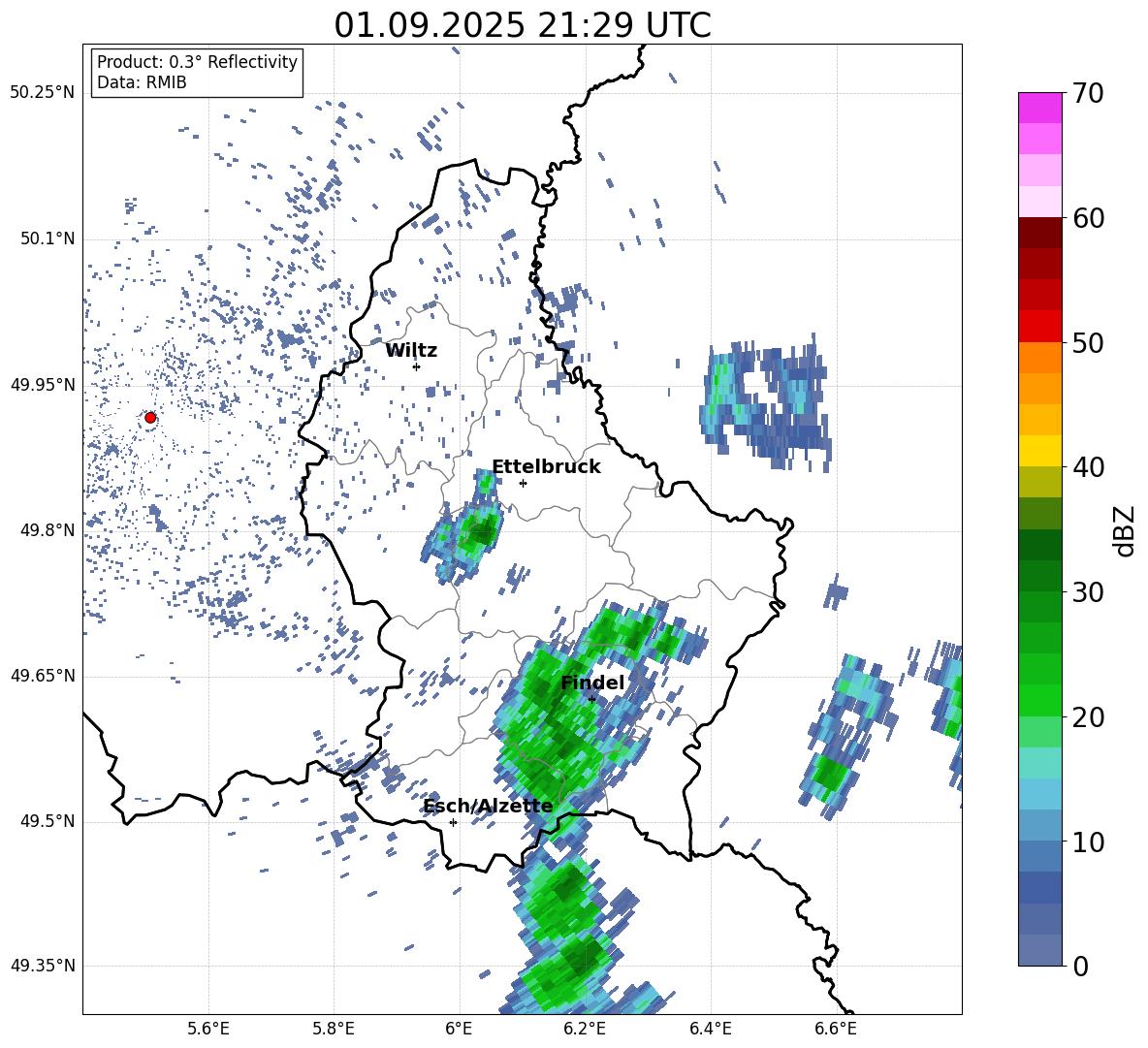
Task: Click the colorbar 70 tick label
Action: click(1088, 93)
